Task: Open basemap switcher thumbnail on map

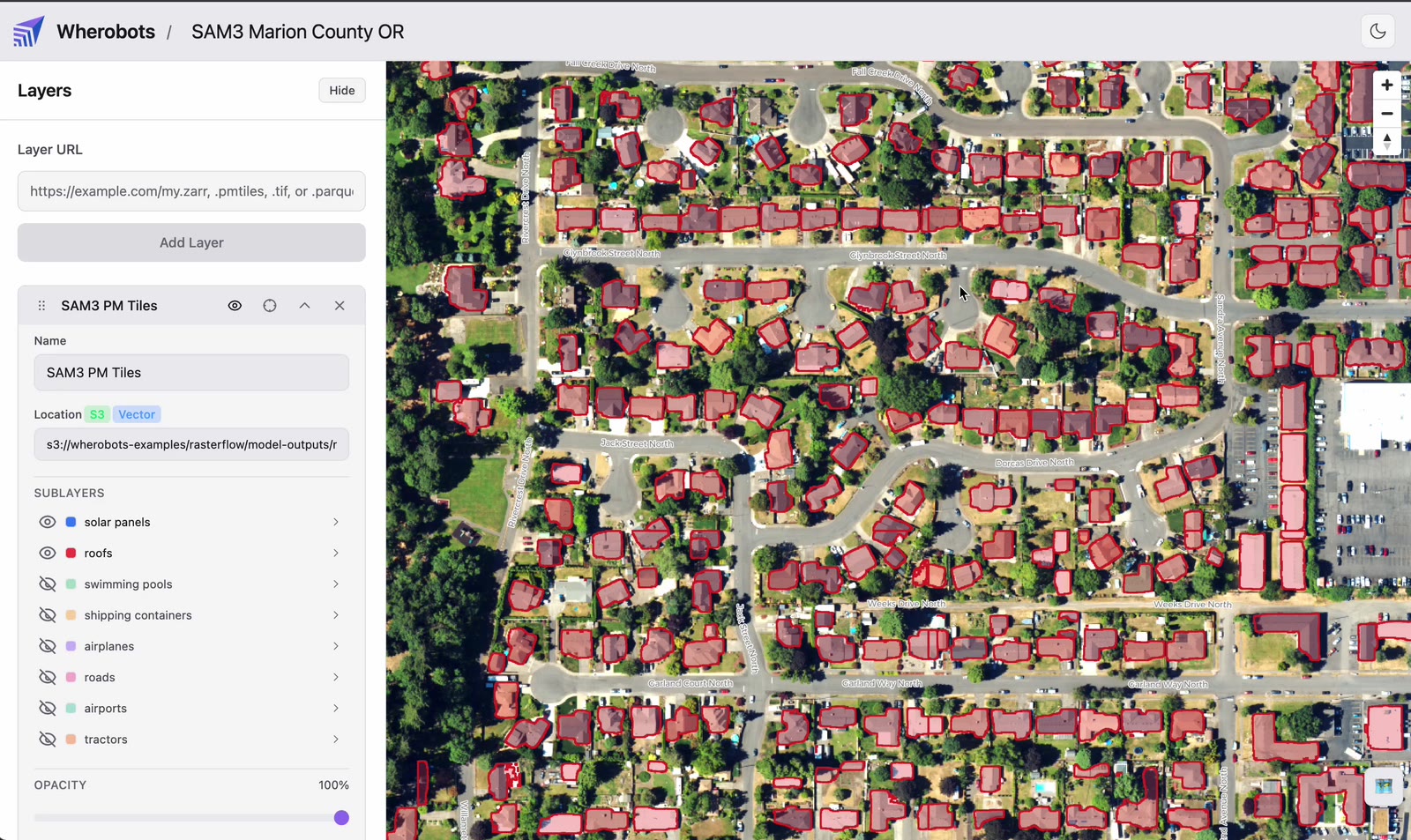Action: pos(1384,786)
